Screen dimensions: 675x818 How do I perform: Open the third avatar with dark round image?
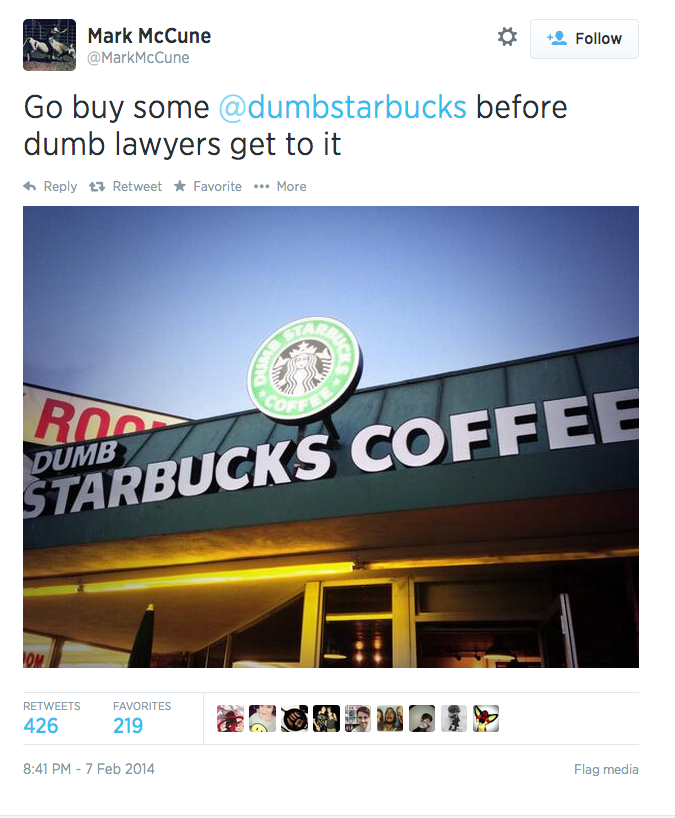(x=294, y=718)
